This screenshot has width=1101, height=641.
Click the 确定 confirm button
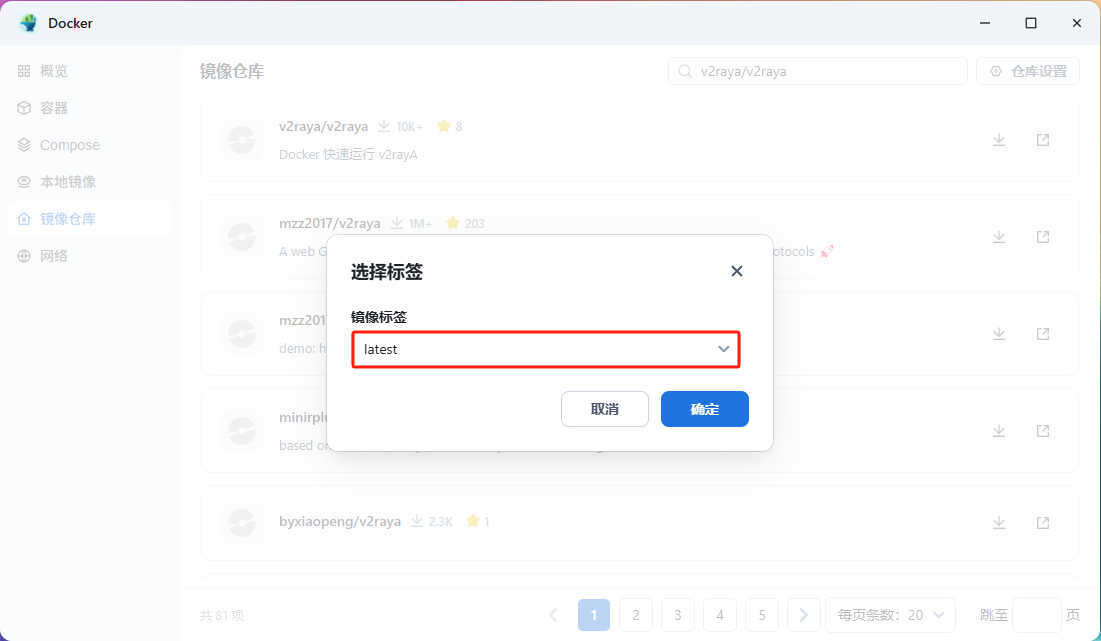(x=704, y=409)
